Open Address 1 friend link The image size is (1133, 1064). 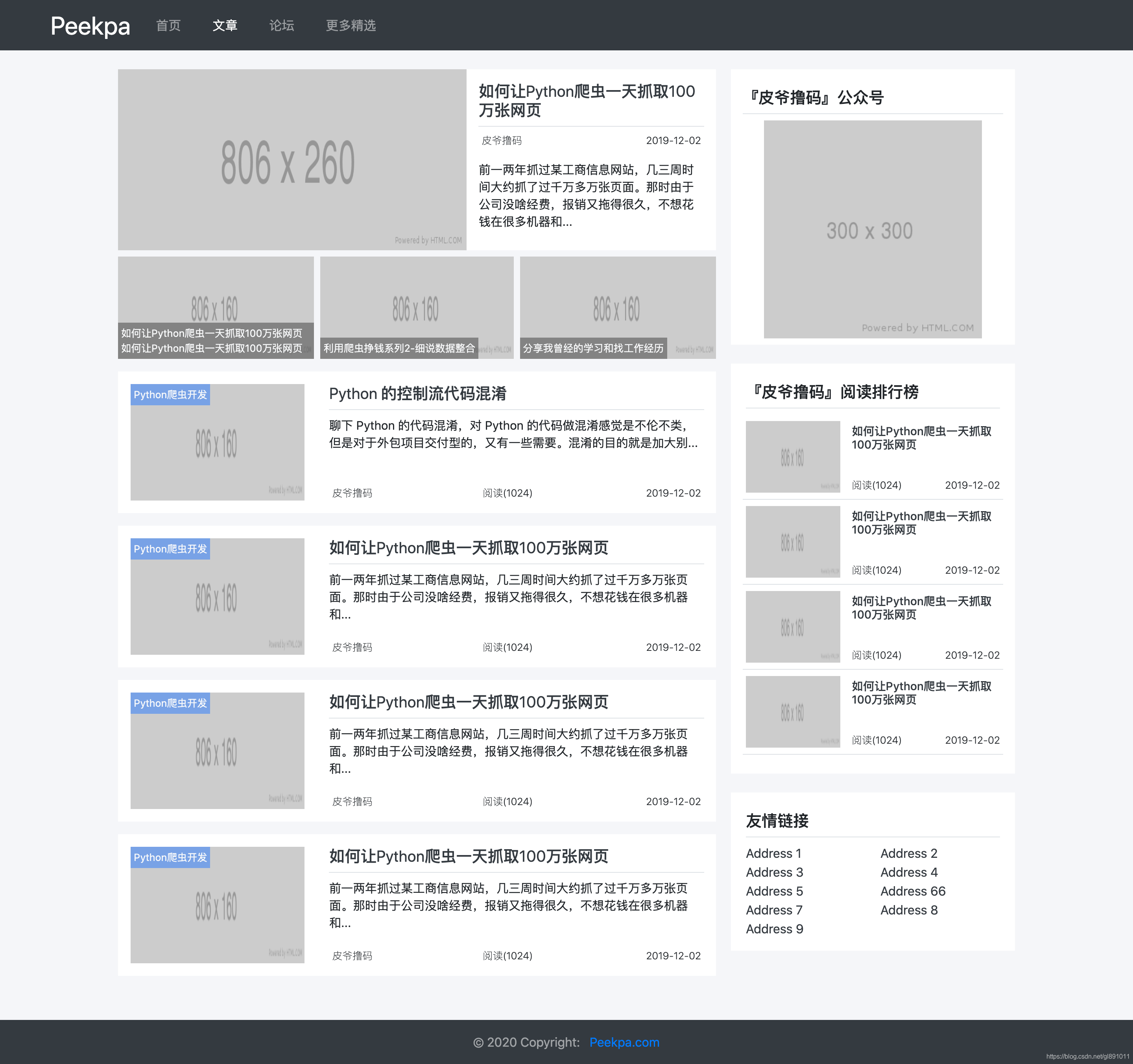pos(773,853)
